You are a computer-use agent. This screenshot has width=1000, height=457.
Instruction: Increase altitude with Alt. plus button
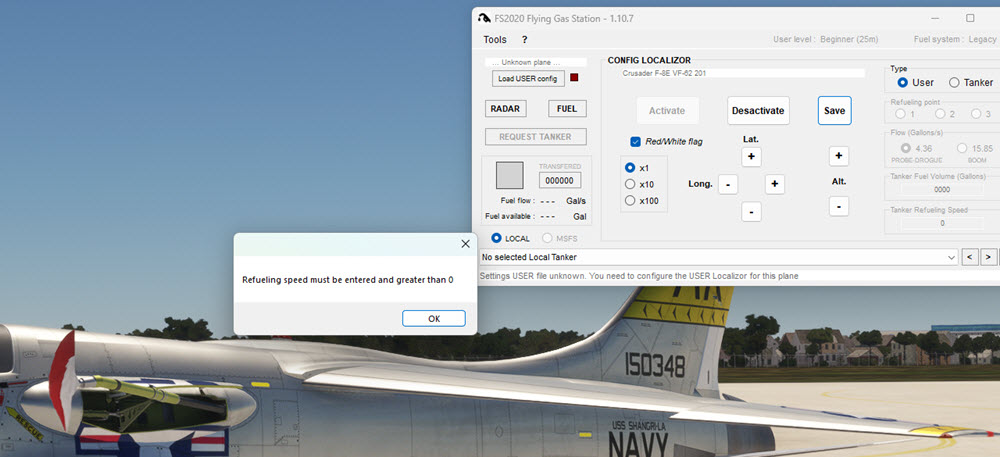coord(839,156)
